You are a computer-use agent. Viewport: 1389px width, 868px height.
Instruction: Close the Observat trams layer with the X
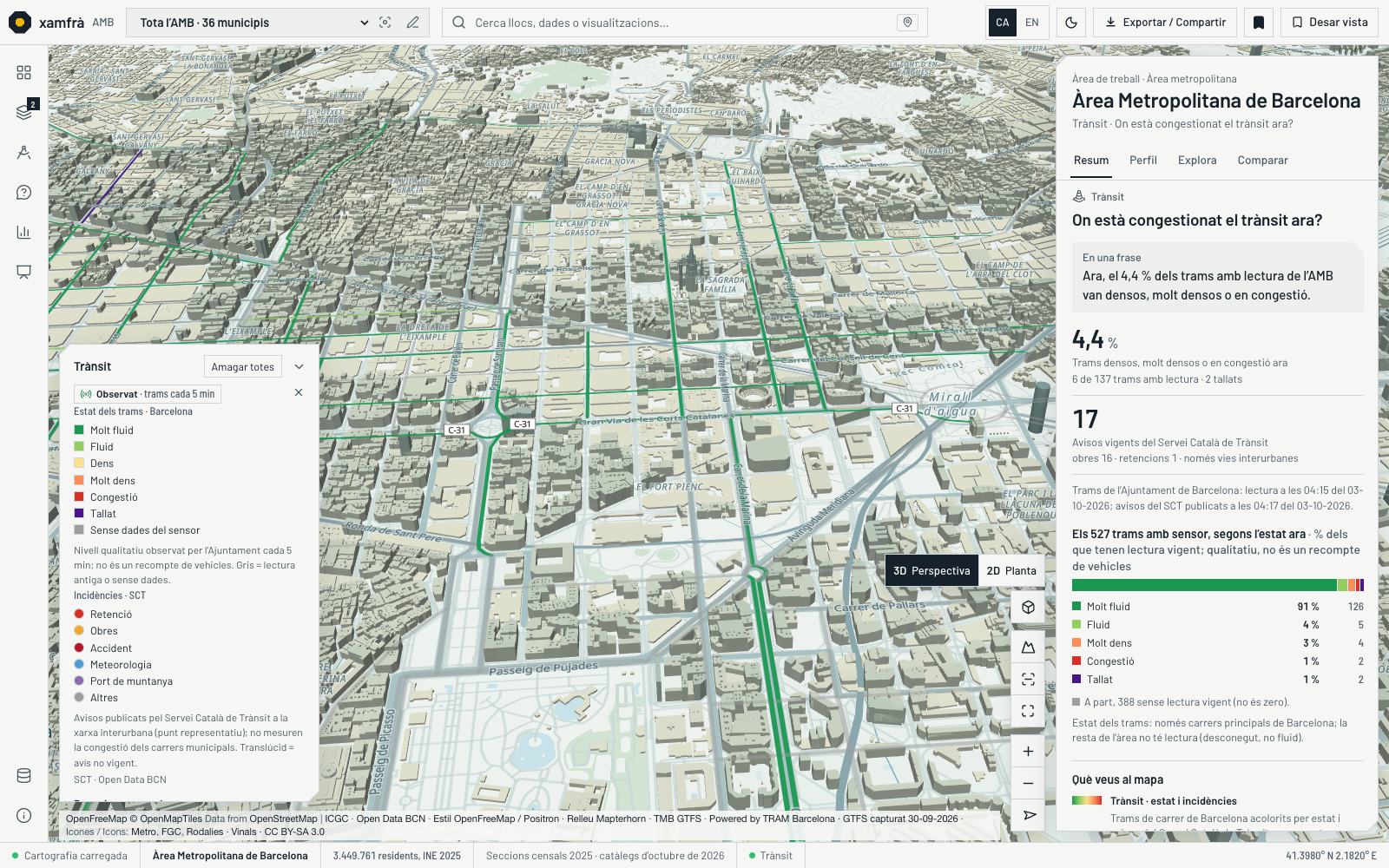pyautogui.click(x=299, y=392)
